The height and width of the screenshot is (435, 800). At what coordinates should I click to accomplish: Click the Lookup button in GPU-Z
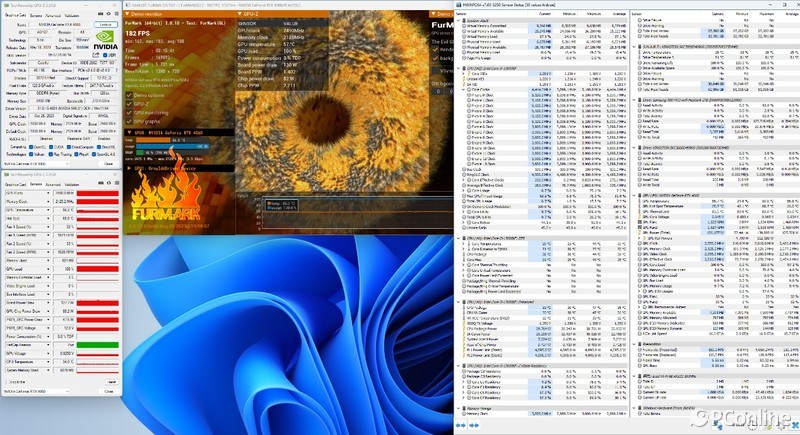point(106,24)
